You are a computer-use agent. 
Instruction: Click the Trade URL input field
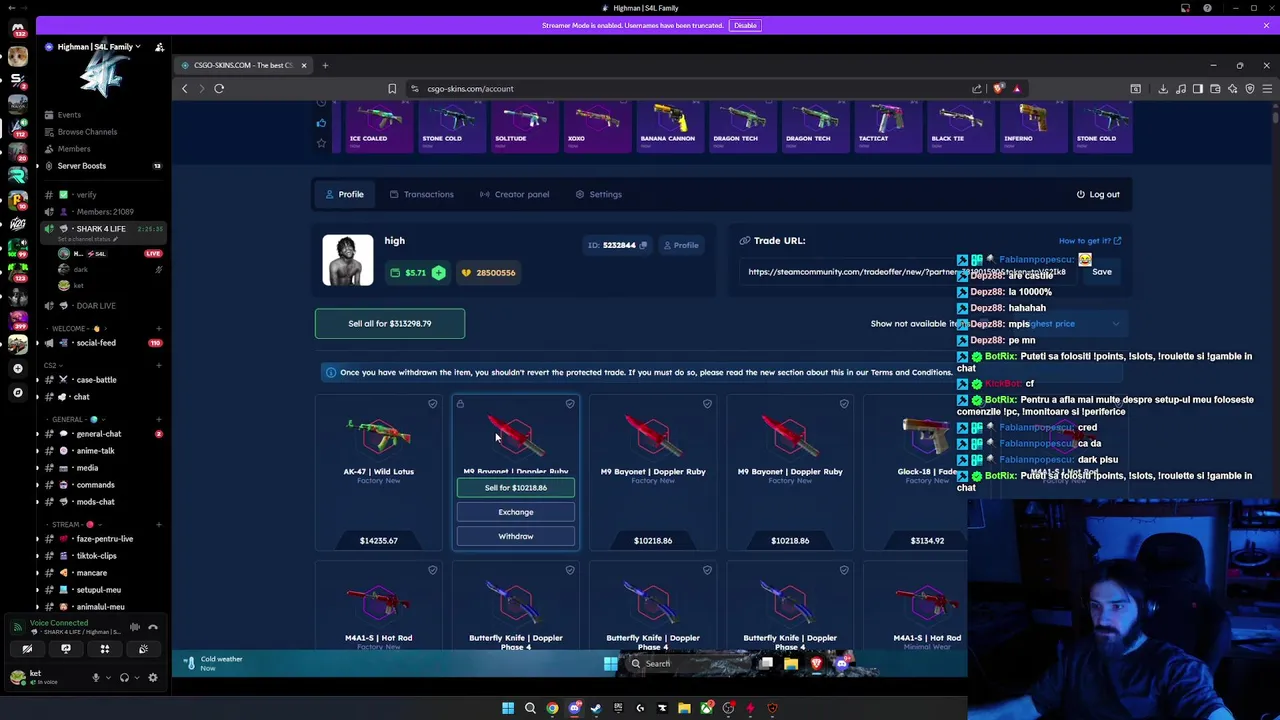(908, 272)
